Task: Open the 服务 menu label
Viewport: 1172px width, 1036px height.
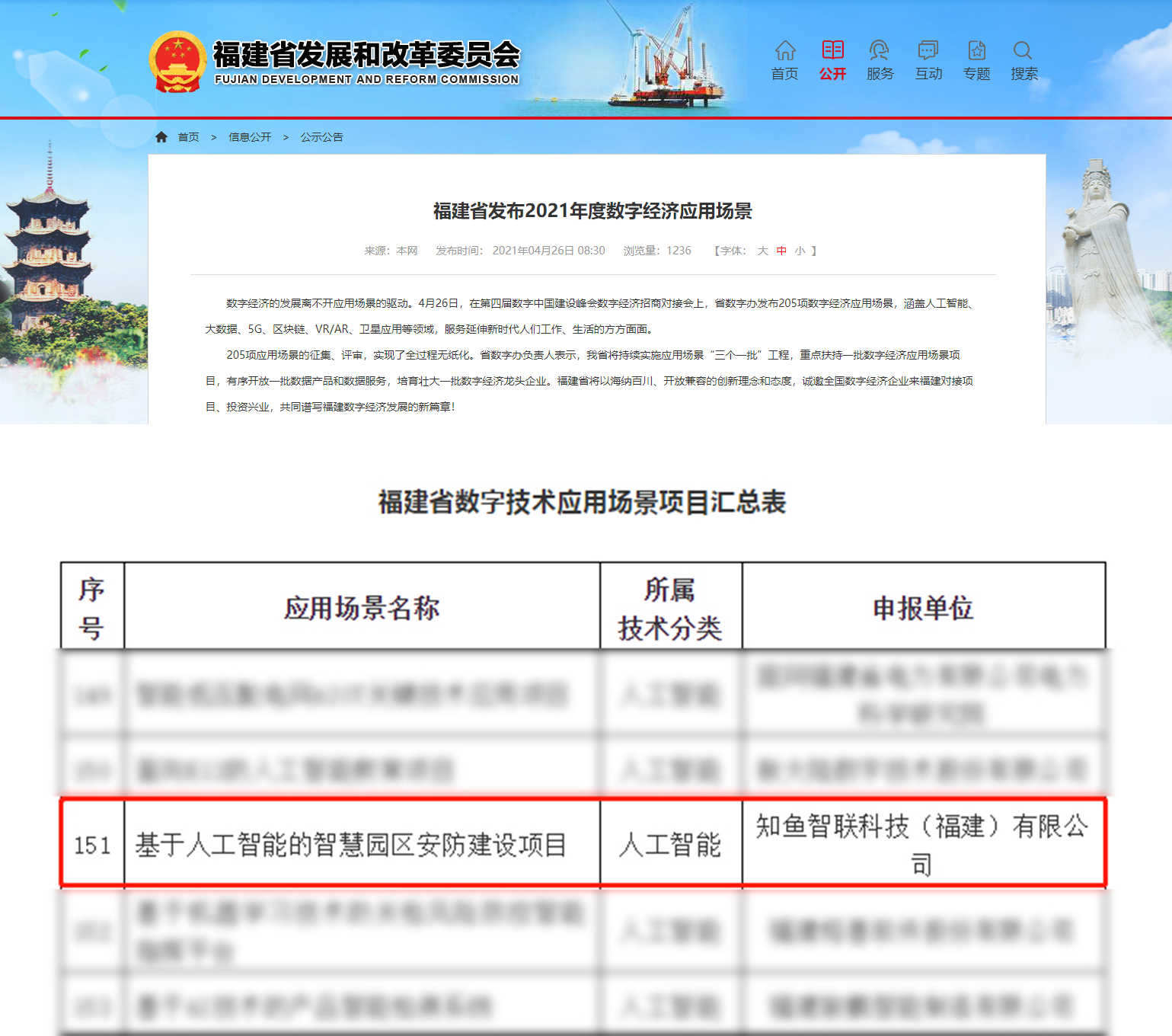Action: [880, 74]
